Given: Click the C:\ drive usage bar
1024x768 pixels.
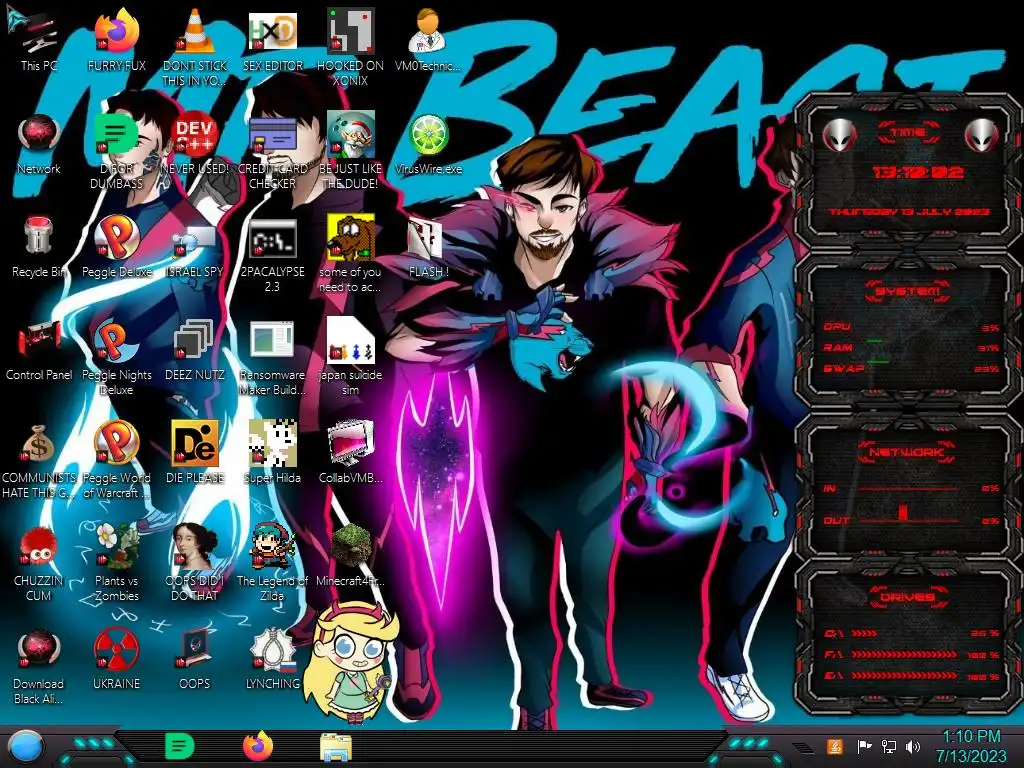Looking at the screenshot, I should 864,633.
